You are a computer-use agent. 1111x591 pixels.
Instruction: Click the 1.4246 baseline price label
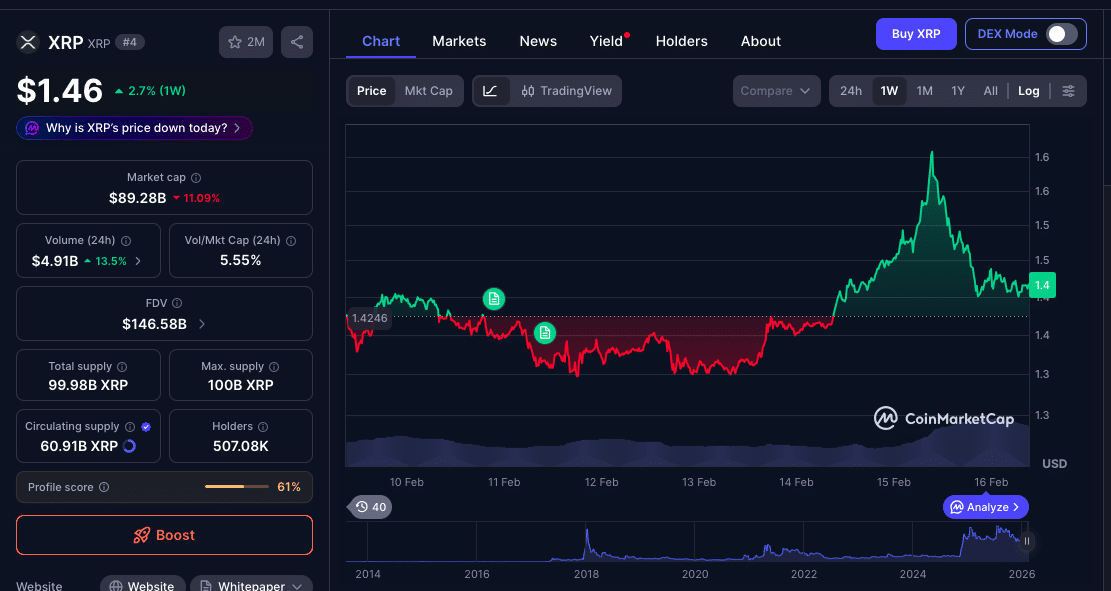pyautogui.click(x=369, y=318)
